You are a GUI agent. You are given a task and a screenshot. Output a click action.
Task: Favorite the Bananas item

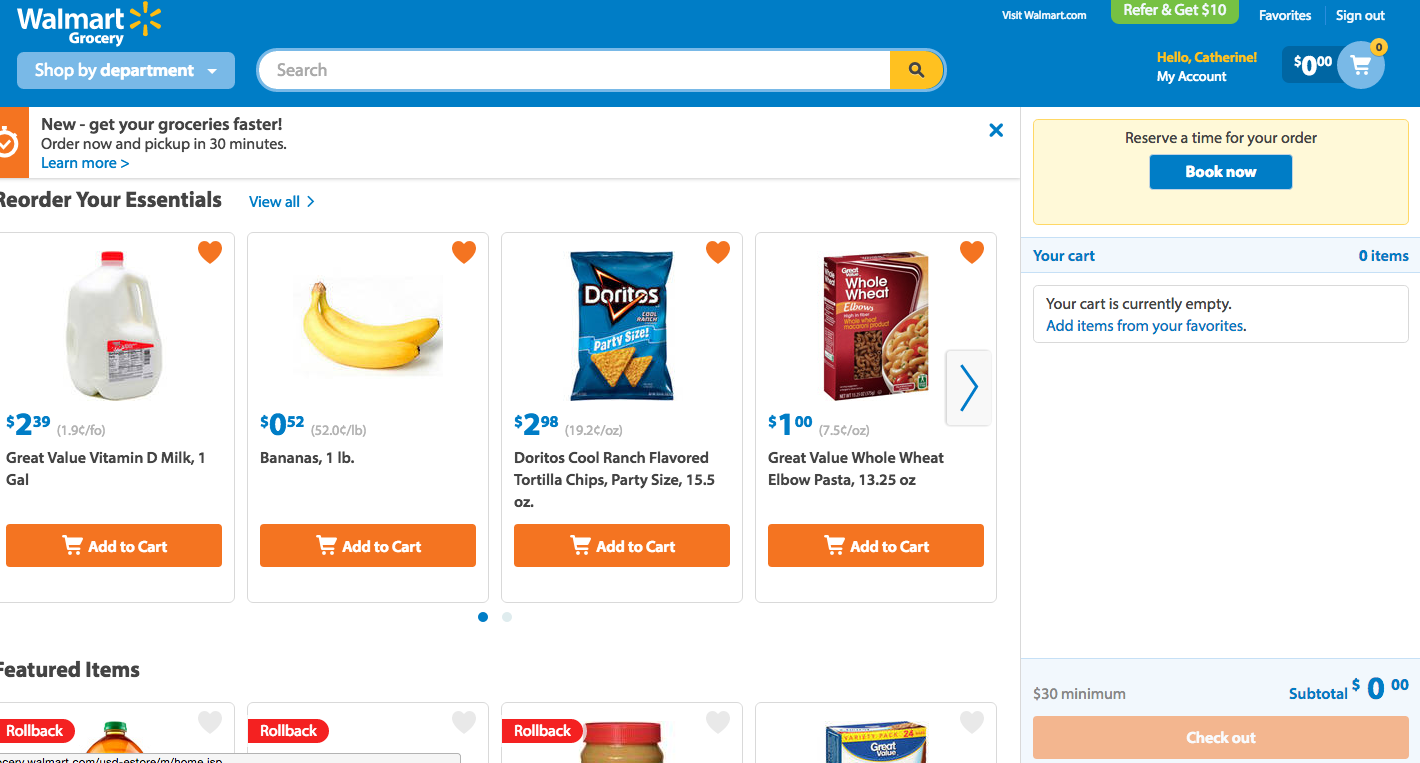tap(463, 252)
